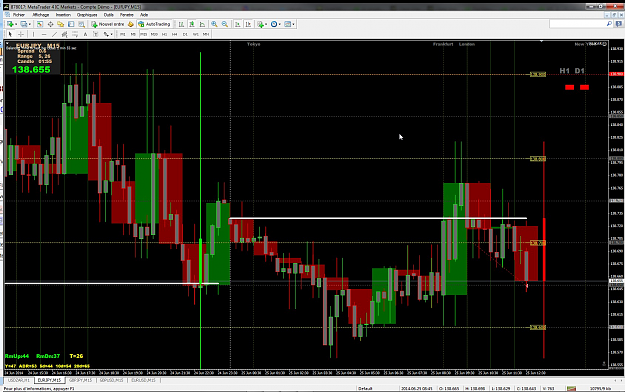
Task: Open the Fichier menu
Action: coord(19,15)
